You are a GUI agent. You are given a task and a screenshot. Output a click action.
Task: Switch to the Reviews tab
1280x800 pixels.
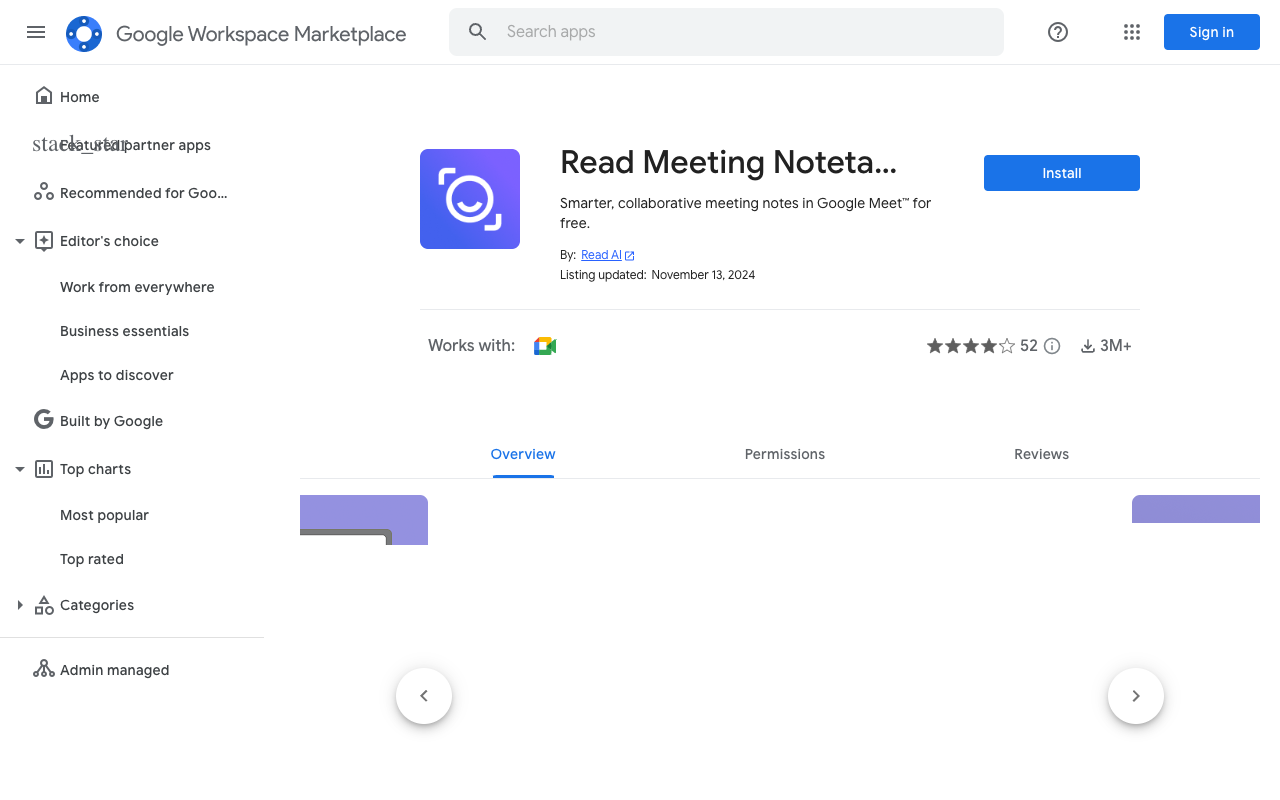pos(1041,454)
